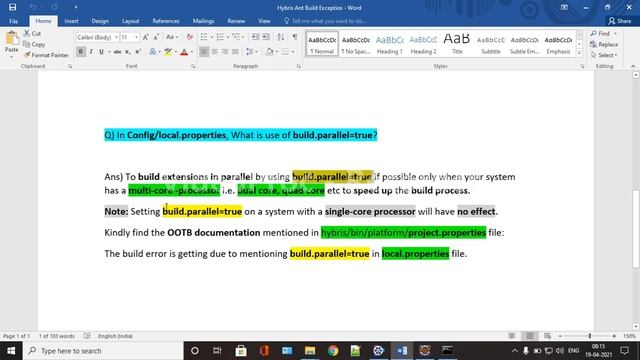
Task: Clear all formatting from selection
Action: pyautogui.click(x=189, y=37)
